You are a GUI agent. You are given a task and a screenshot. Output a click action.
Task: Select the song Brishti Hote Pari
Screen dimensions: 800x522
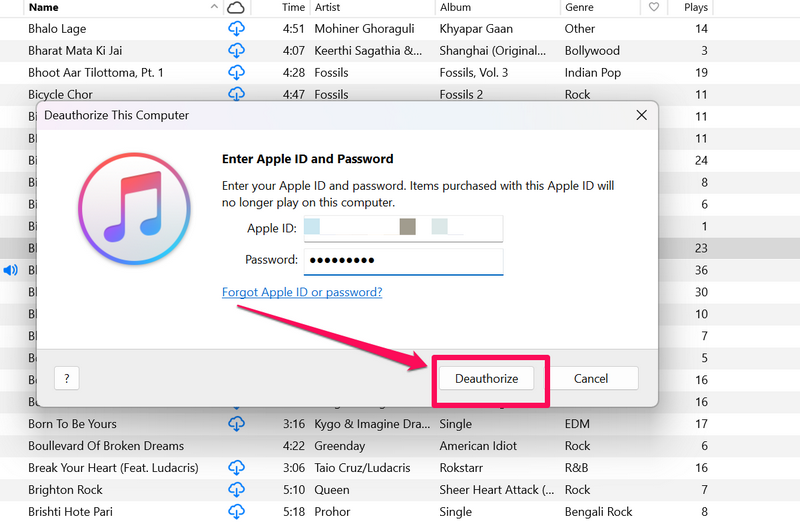coord(70,511)
